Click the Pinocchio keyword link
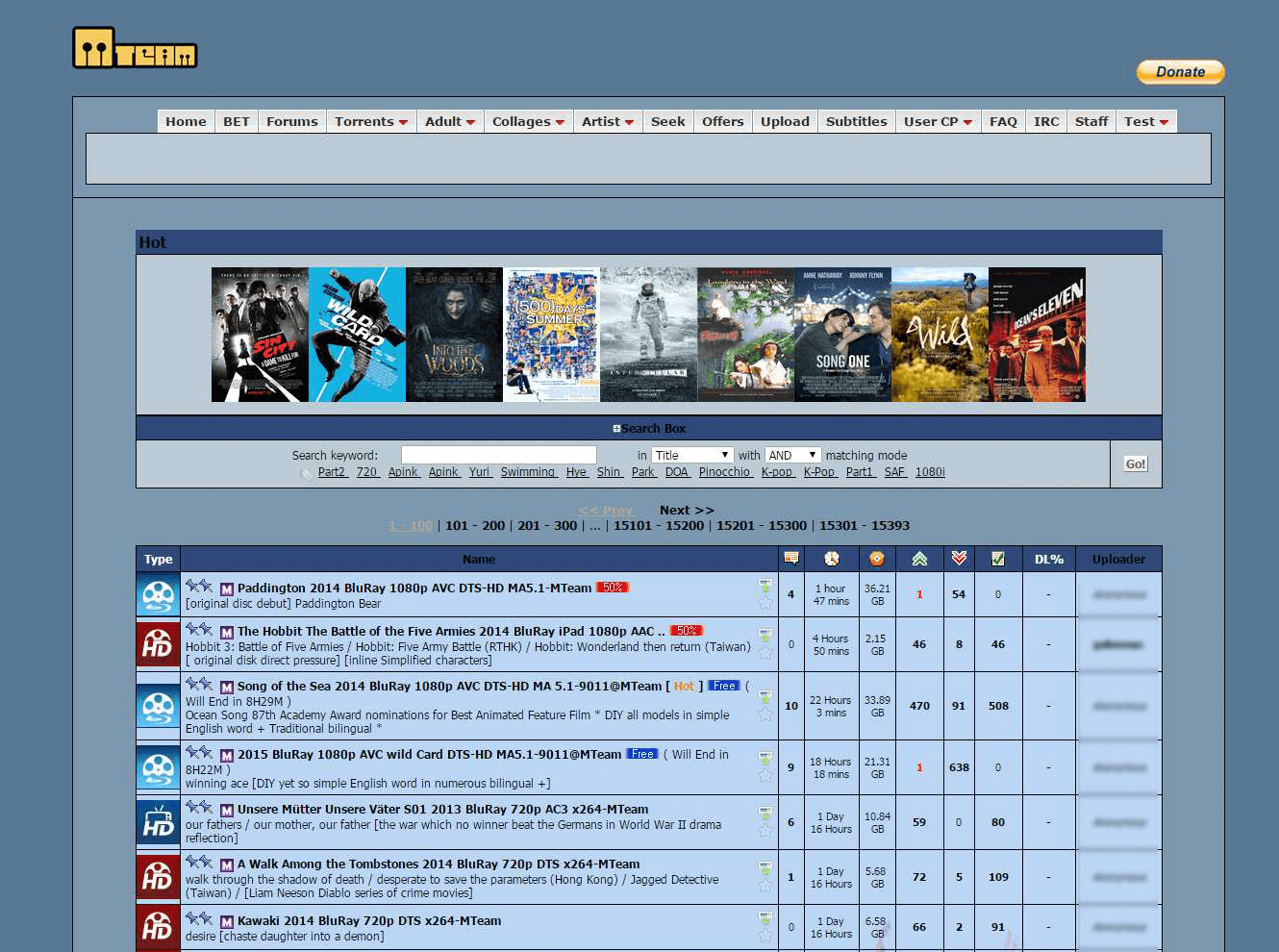The image size is (1279, 952). coord(725,471)
